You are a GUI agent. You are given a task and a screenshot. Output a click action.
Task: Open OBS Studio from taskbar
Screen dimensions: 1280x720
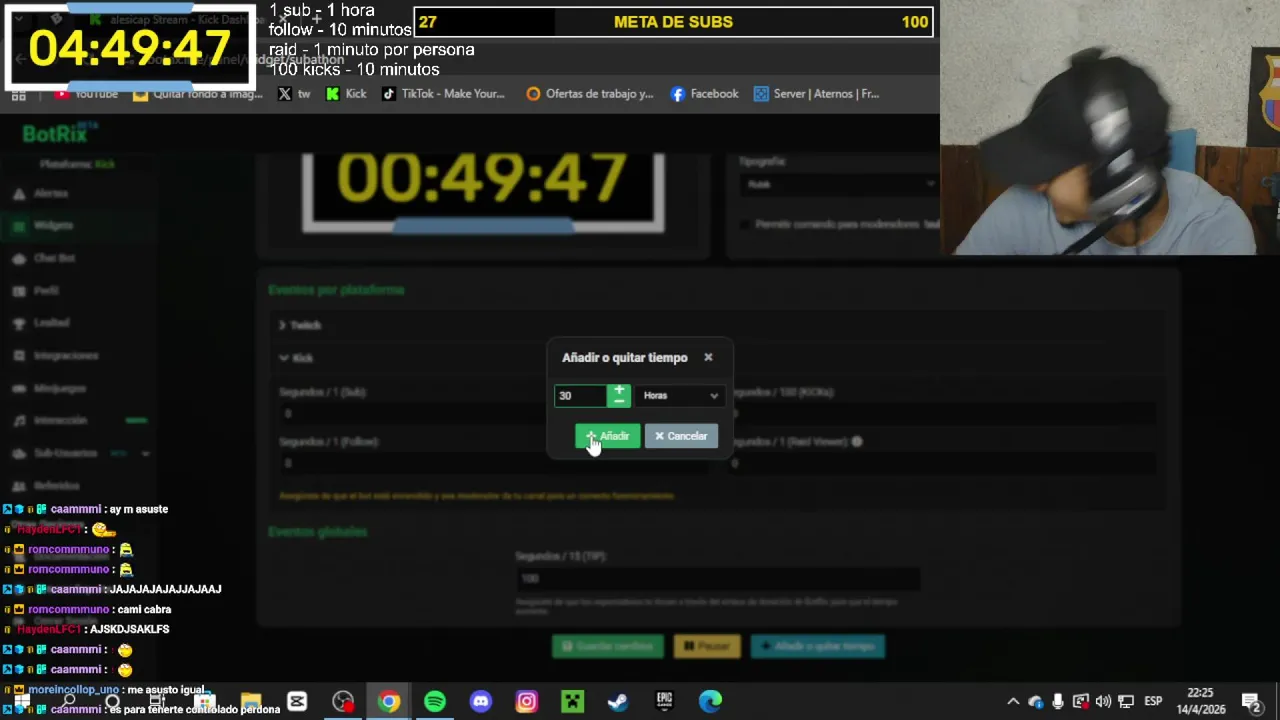click(343, 702)
